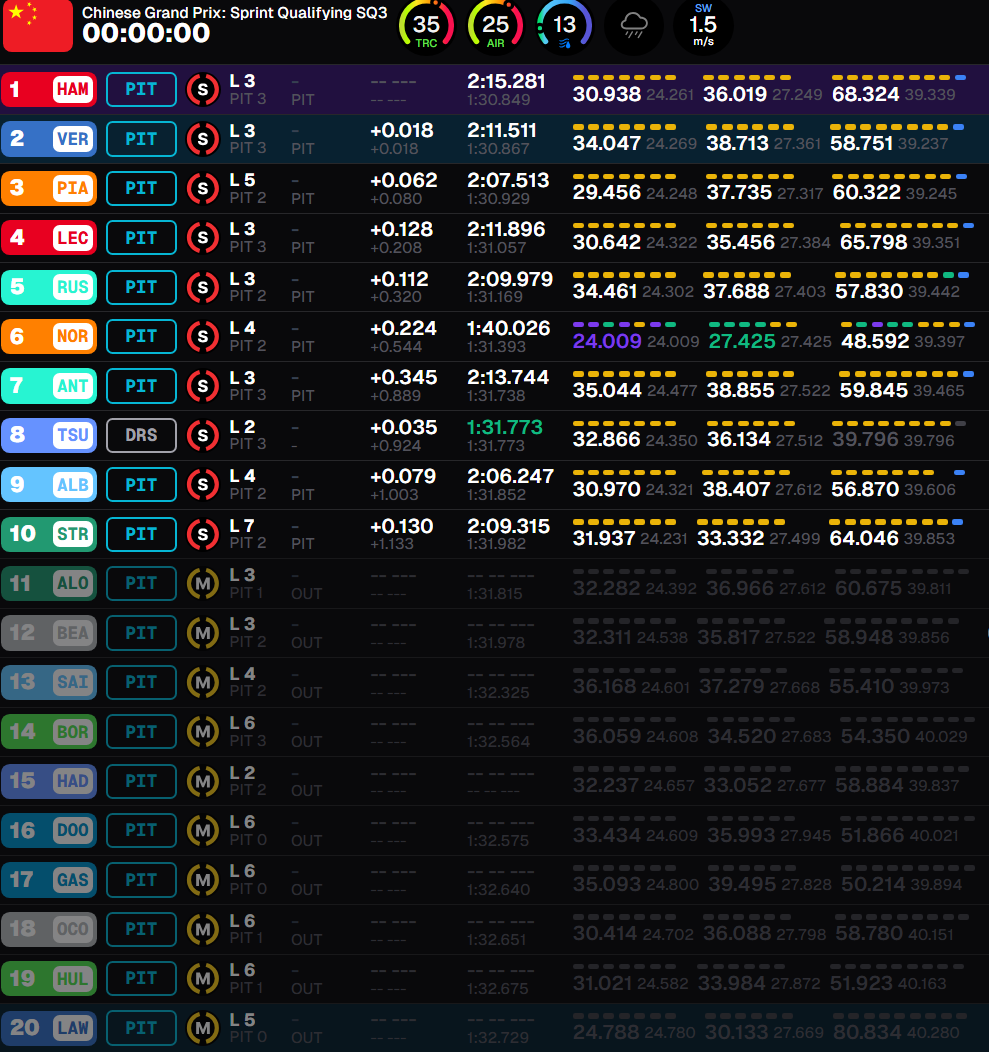Click the session countdown 00:00:00
Viewport: 989px width, 1052px height.
pyautogui.click(x=146, y=34)
